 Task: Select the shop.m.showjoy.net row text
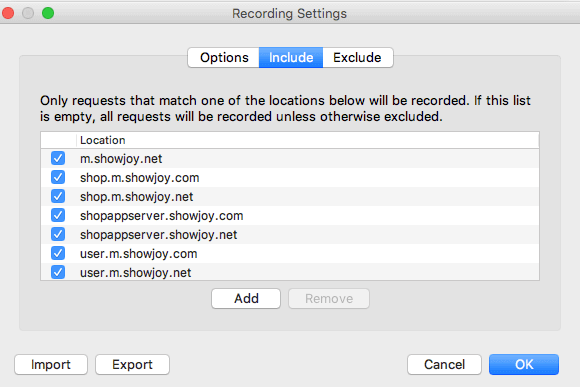point(136,196)
